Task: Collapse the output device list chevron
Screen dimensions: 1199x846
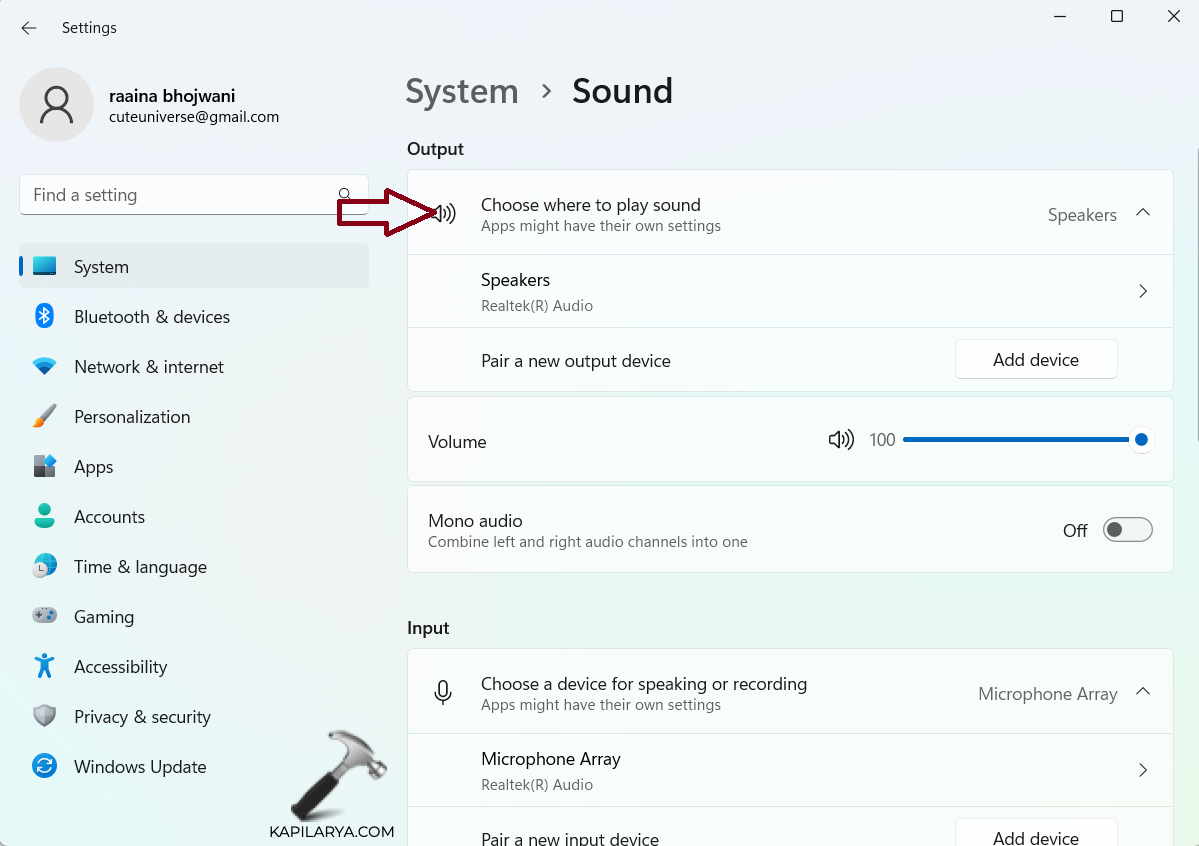Action: (x=1143, y=213)
